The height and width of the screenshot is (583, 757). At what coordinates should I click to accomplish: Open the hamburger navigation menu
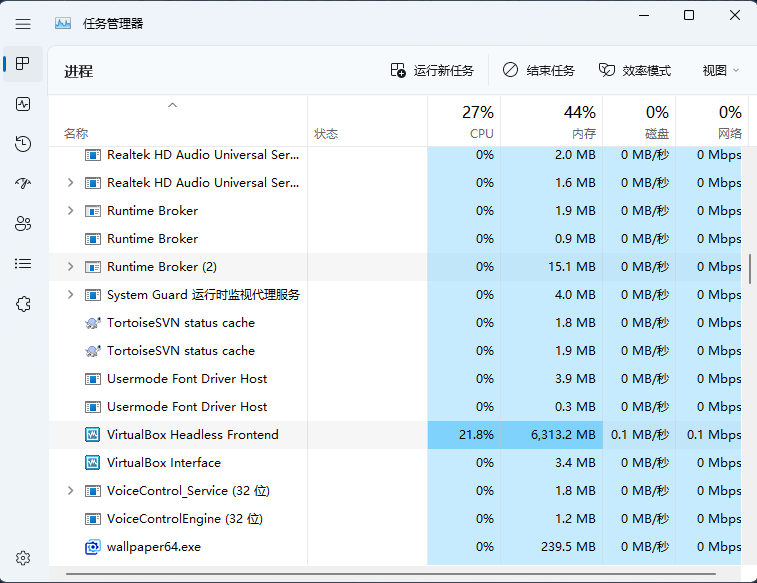23,23
